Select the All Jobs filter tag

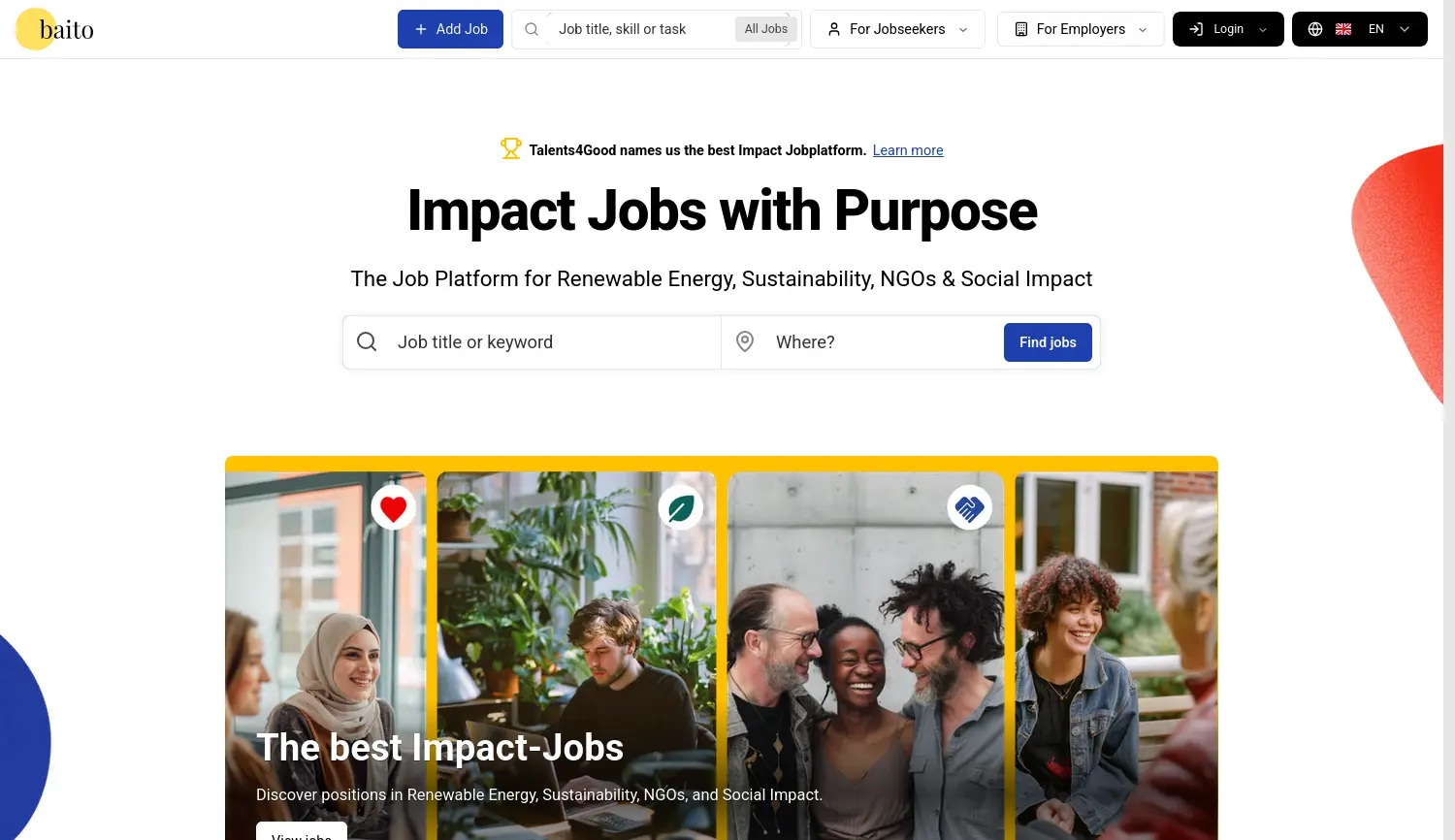tap(765, 29)
